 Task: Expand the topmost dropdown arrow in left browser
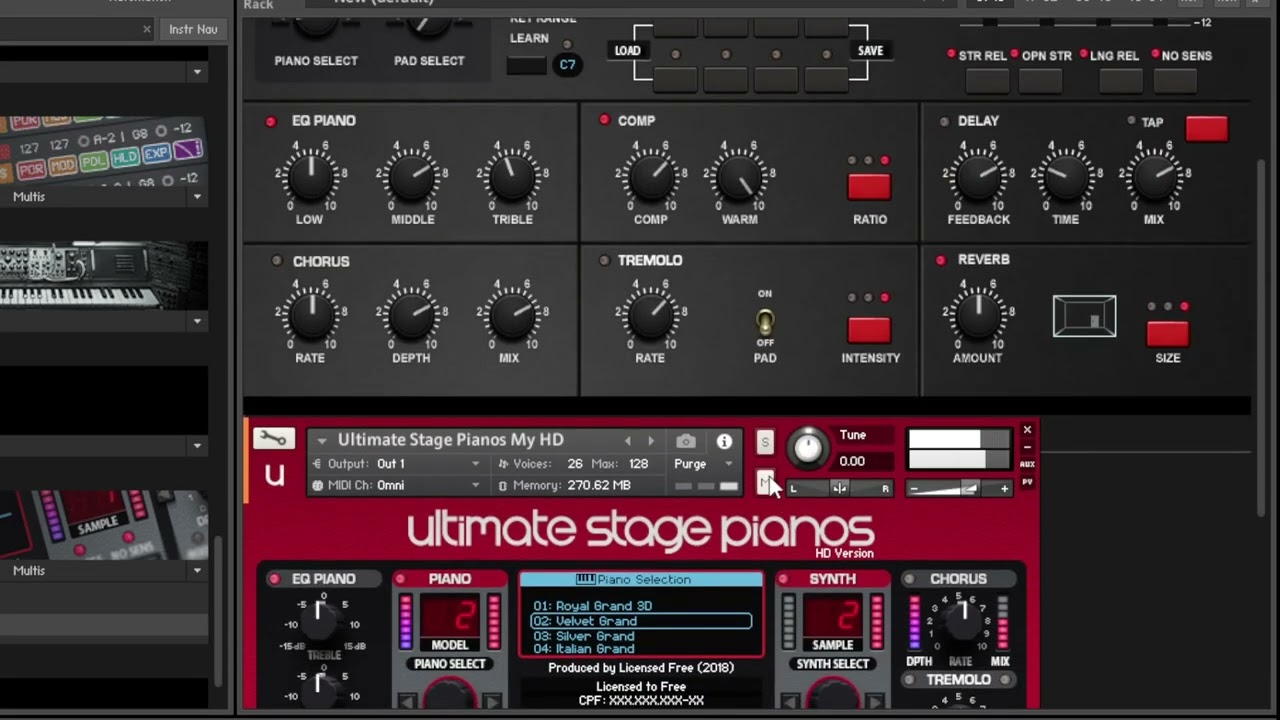[x=197, y=72]
